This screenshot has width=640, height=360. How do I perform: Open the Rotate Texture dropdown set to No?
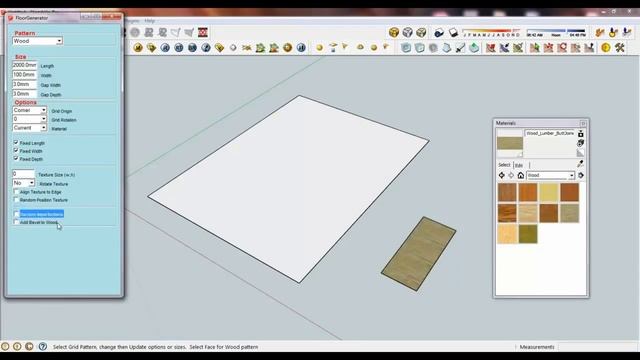point(24,183)
